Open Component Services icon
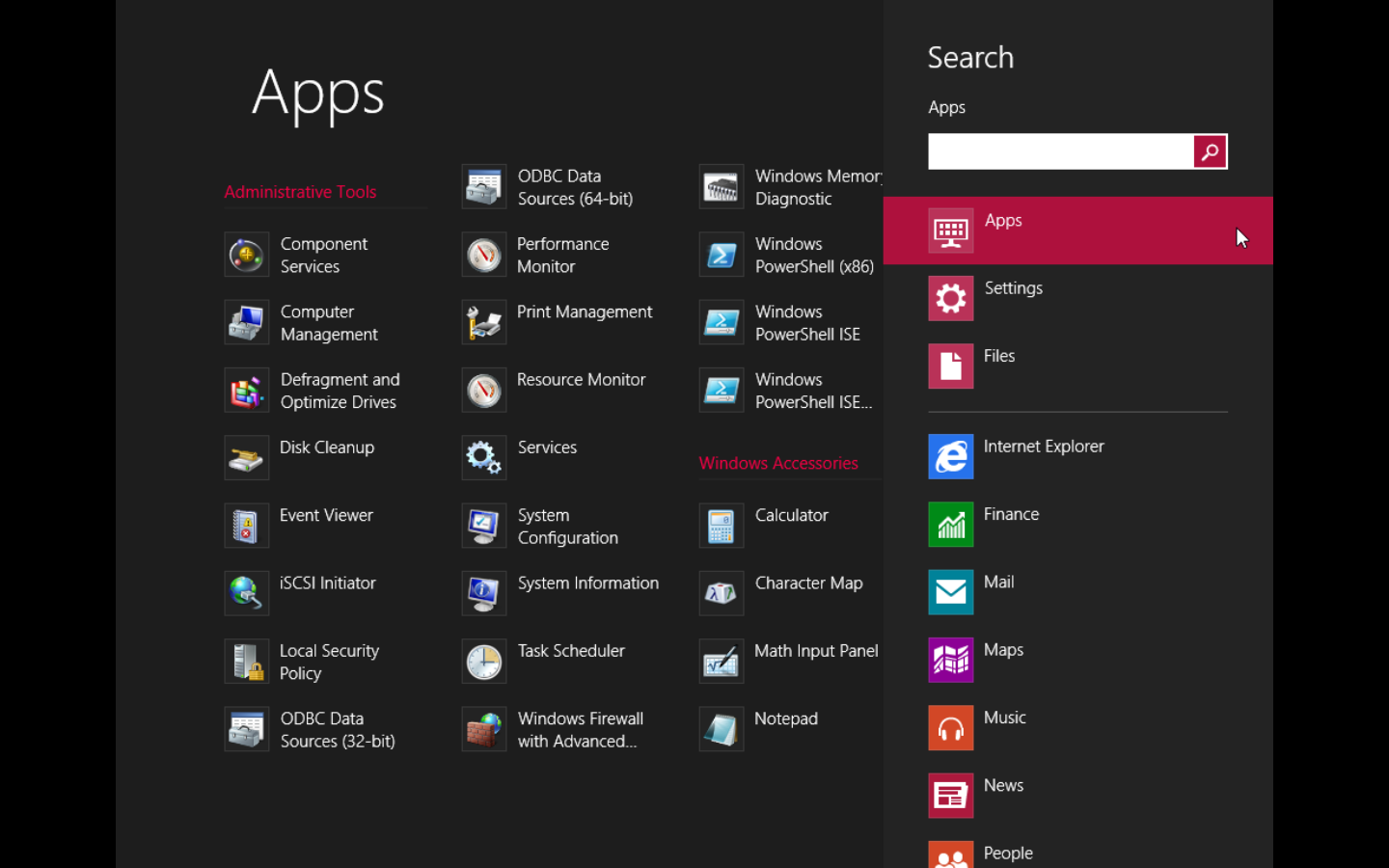This screenshot has width=1389, height=868. point(247,255)
